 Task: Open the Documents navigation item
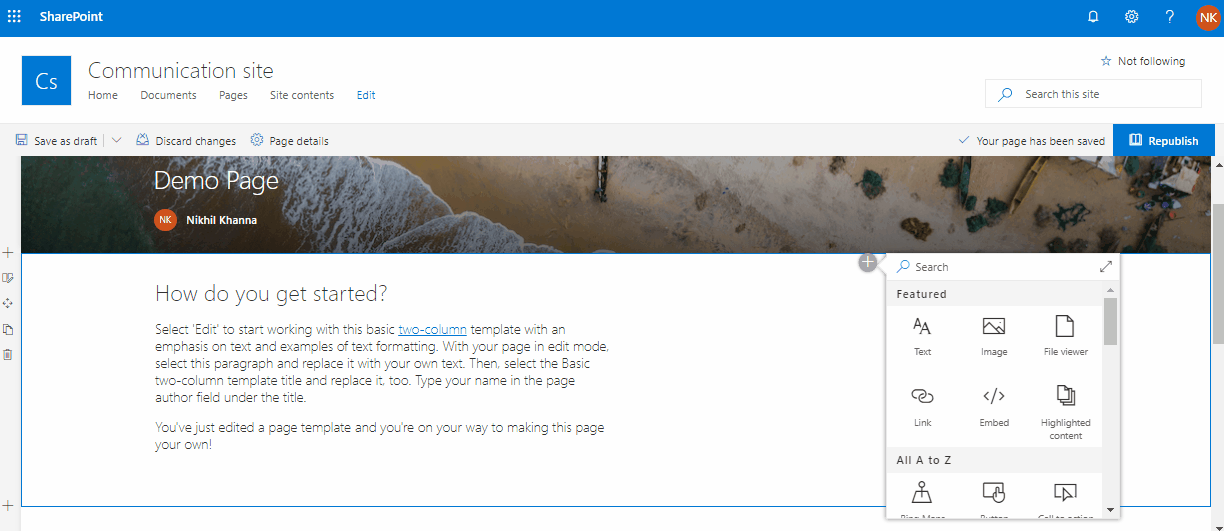(x=168, y=95)
